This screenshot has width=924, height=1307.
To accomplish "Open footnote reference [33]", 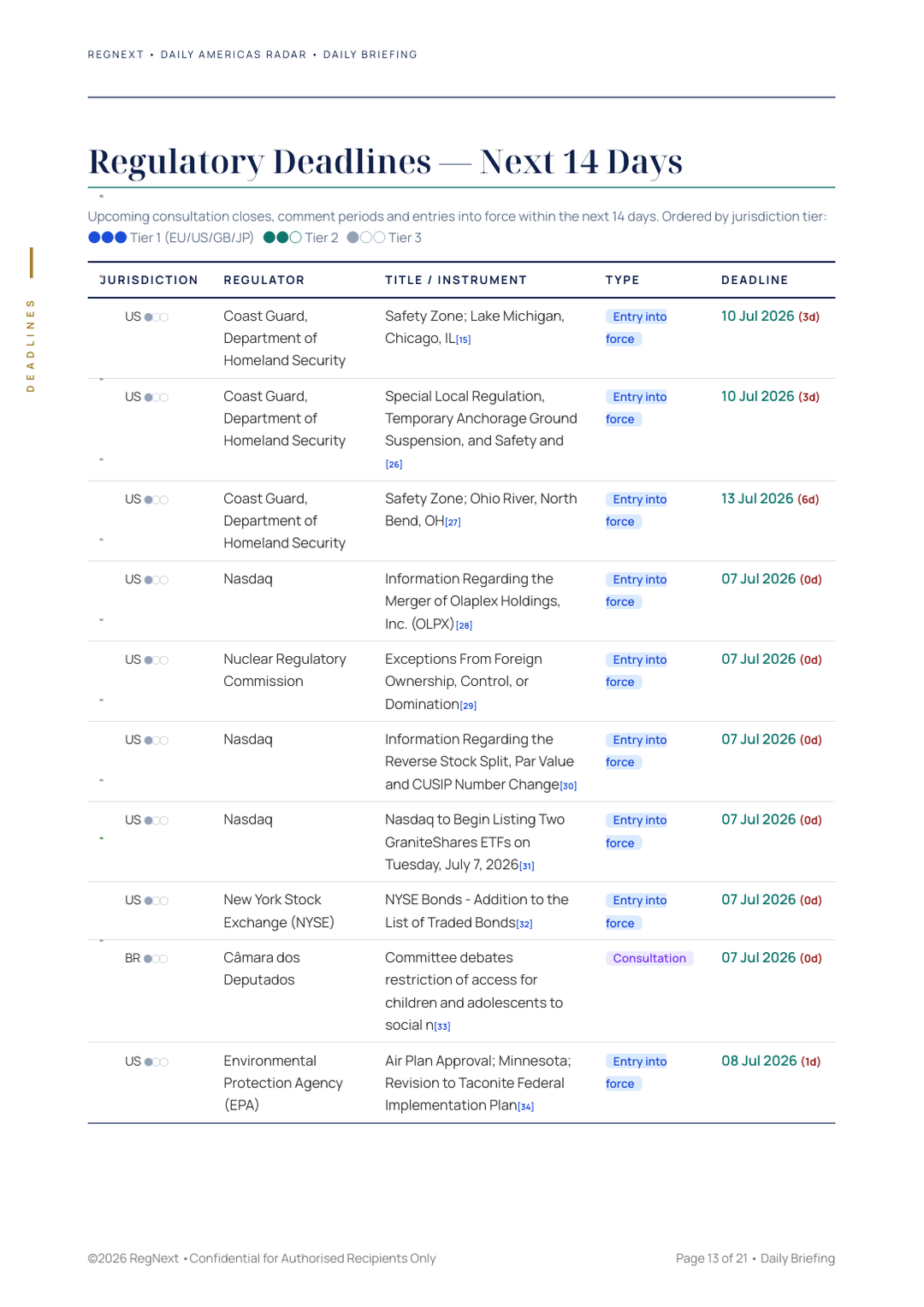I will coord(442,1026).
